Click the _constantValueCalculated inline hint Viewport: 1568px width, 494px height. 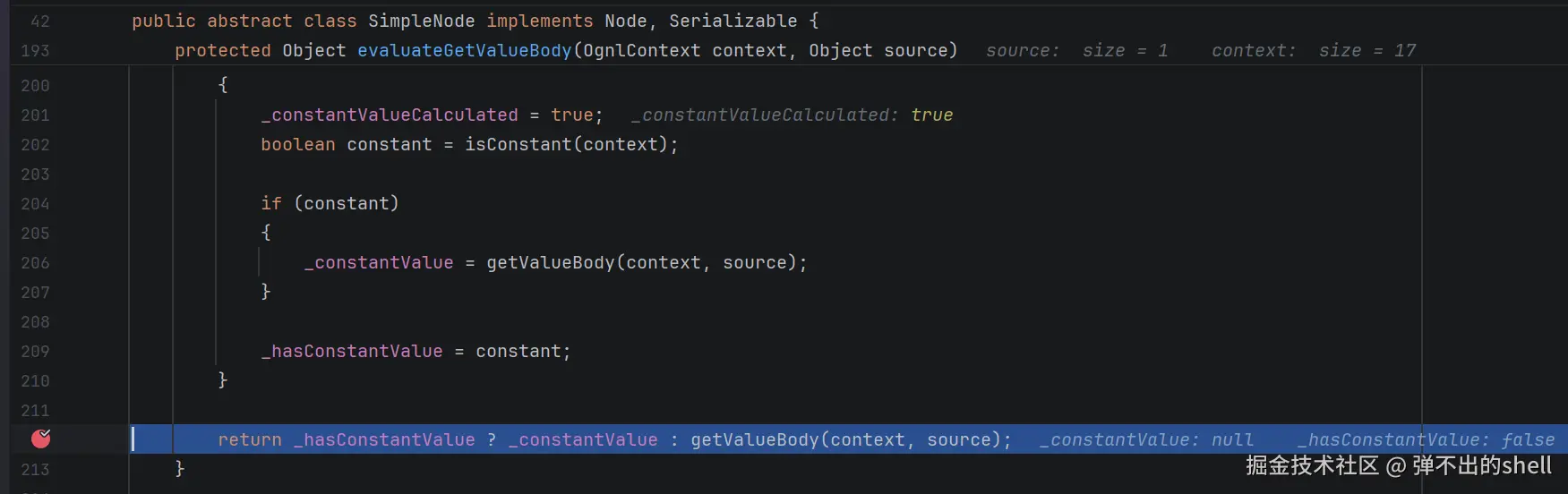pos(793,115)
